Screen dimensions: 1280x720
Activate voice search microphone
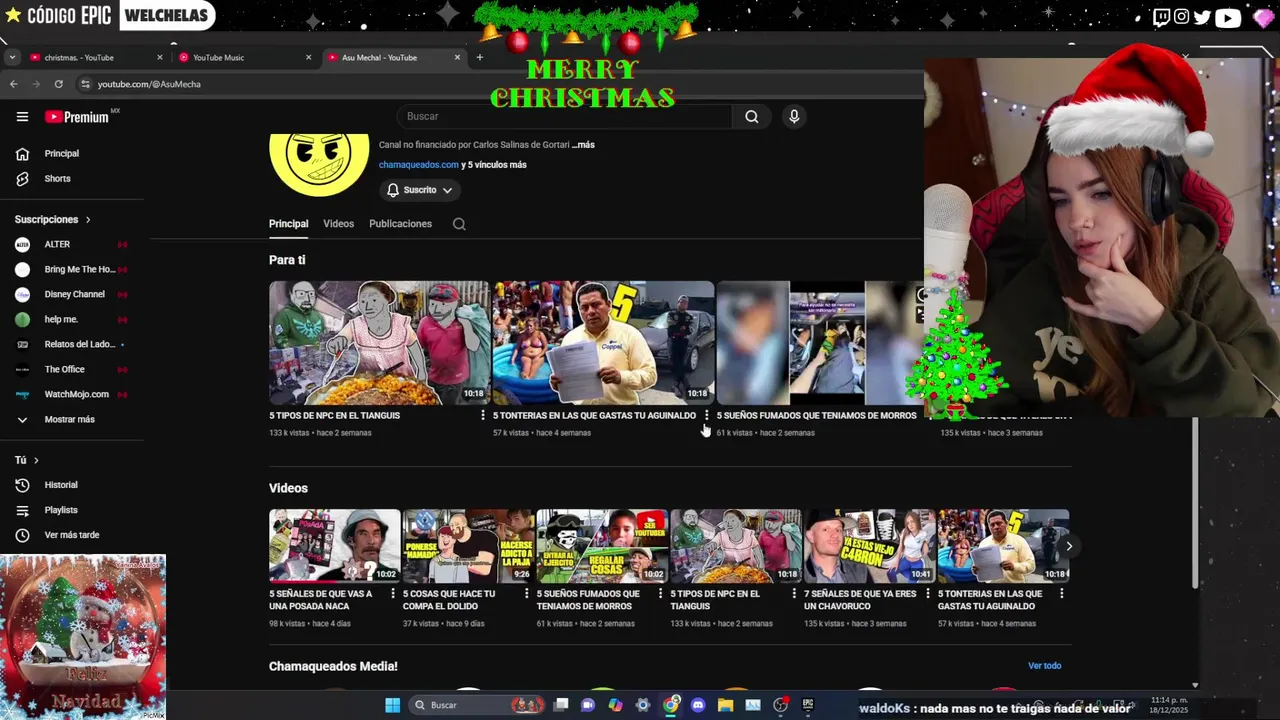tap(794, 117)
